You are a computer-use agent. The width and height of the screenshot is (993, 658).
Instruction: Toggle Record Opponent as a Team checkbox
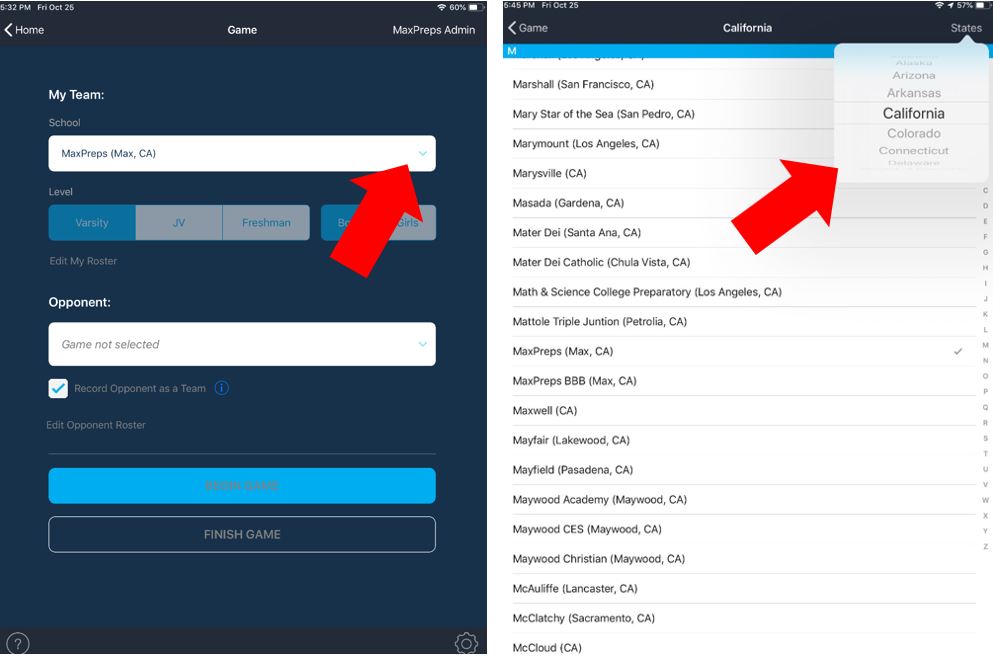pos(58,388)
